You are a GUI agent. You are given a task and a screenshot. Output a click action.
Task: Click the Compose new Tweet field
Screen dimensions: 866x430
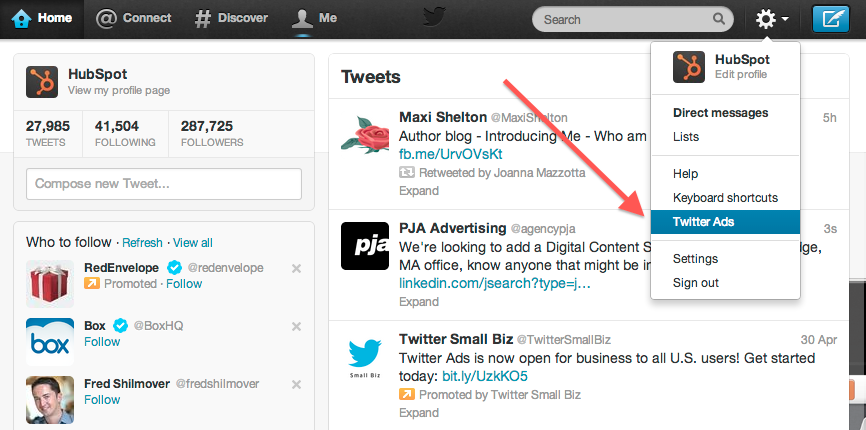163,184
